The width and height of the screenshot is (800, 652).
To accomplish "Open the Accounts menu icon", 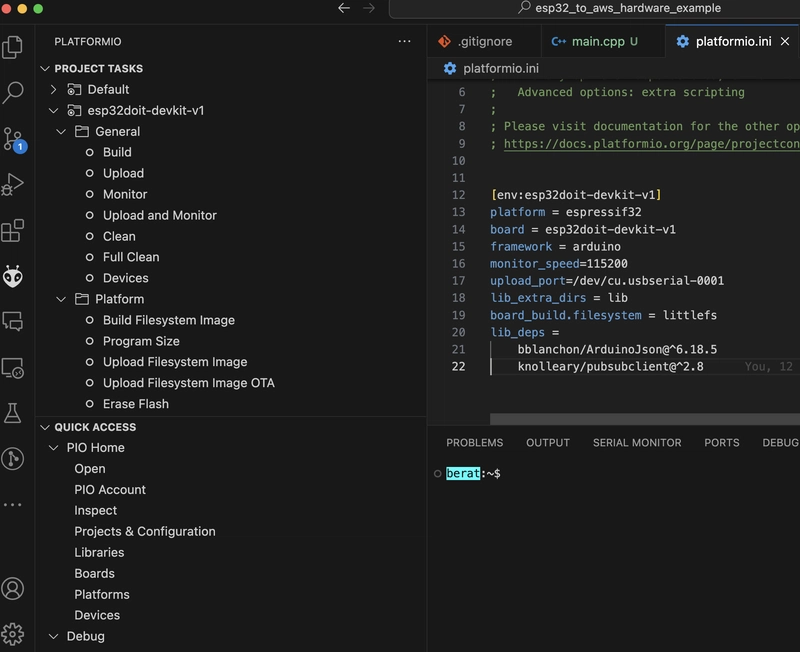I will click(13, 588).
